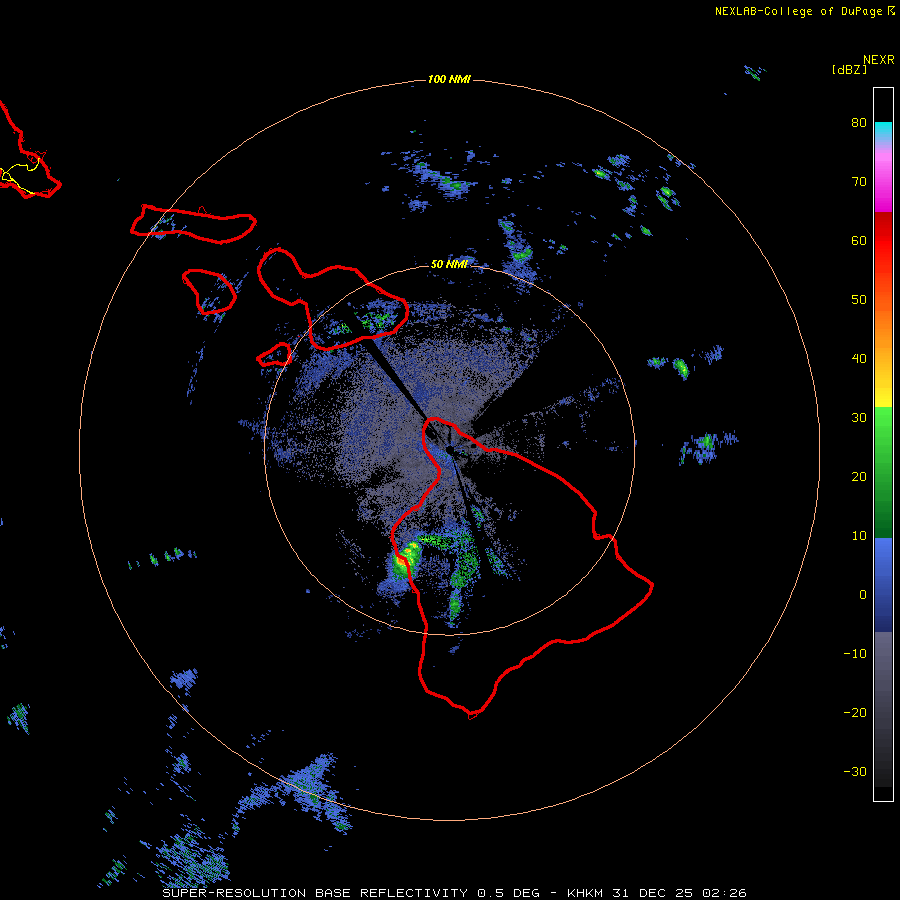Pick the bright green band of the color scale
Image resolution: width=900 pixels, height=900 pixels.
(883, 425)
